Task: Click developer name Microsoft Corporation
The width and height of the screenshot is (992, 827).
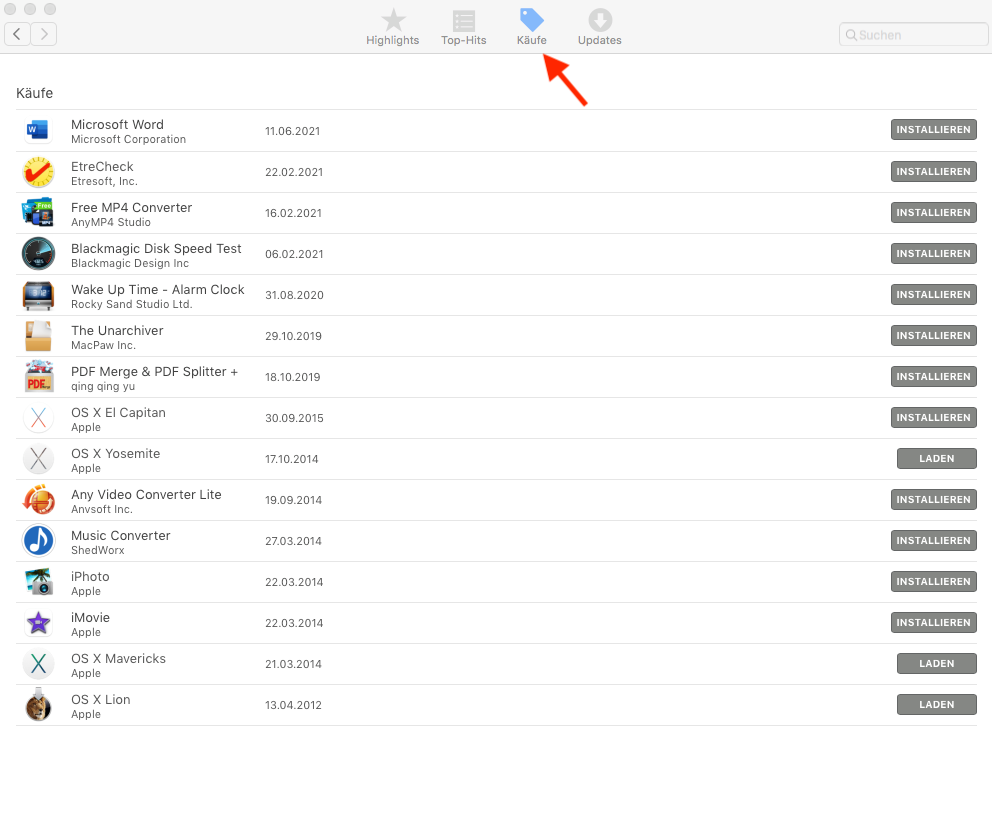Action: 128,139
